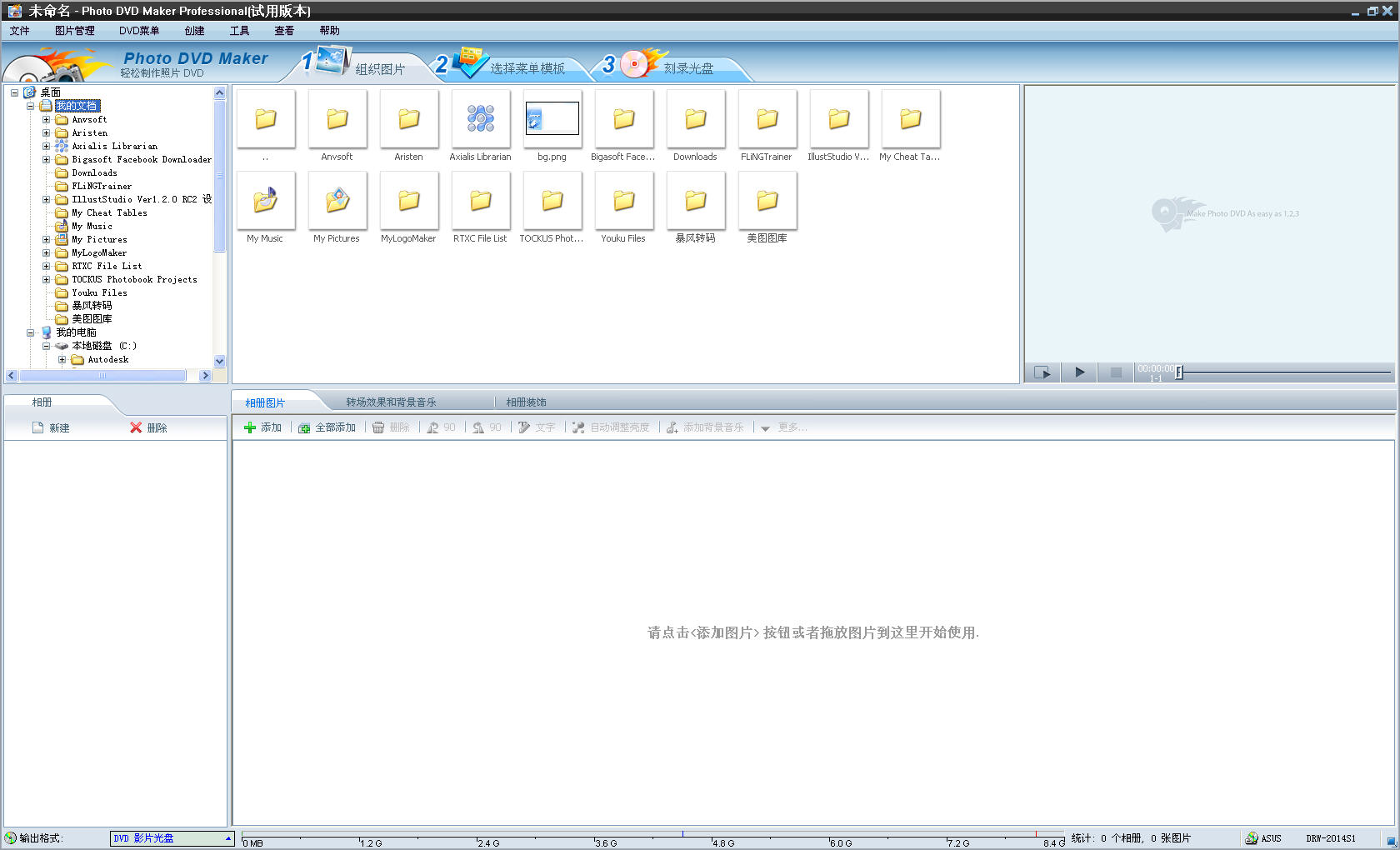Click the preview stop button
The width and height of the screenshot is (1400, 850).
[x=1116, y=372]
